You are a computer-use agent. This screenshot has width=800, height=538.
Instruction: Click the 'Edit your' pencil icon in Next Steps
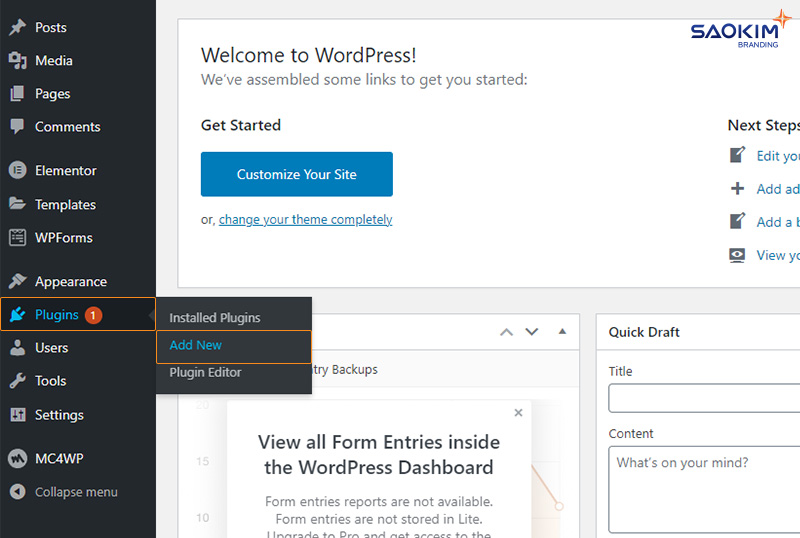(737, 155)
